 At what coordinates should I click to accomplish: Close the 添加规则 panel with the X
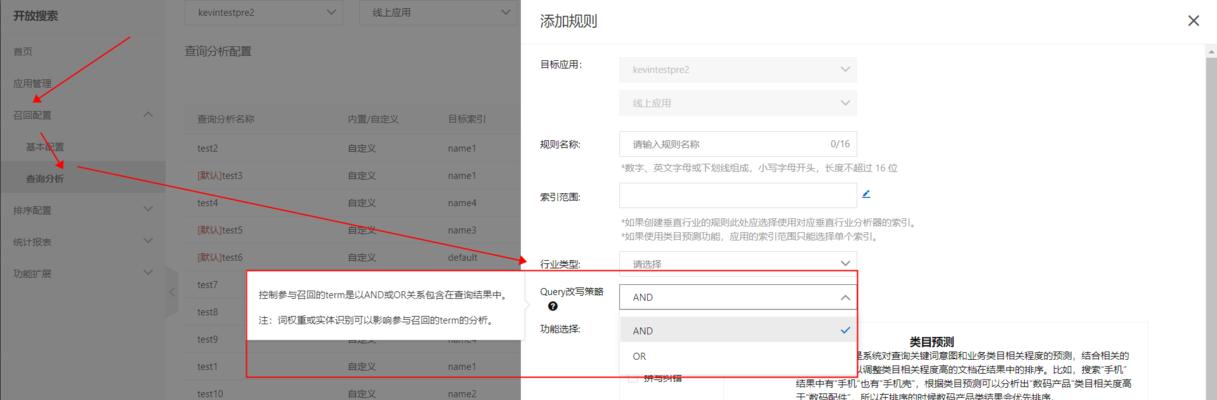click(x=1193, y=20)
